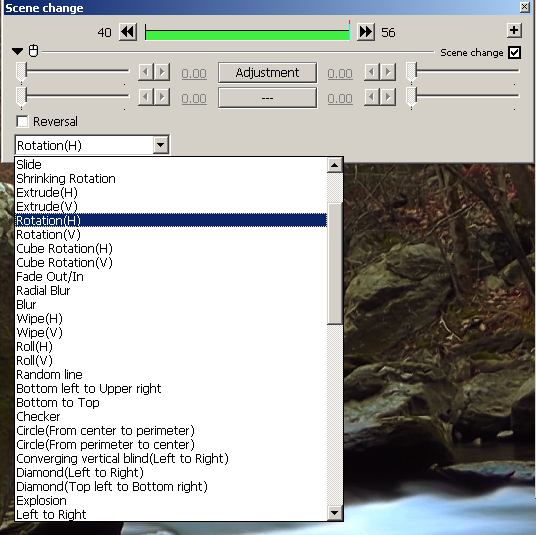The height and width of the screenshot is (535, 536).
Task: Jump to end frame with fast-forward icon
Action: coord(365,32)
